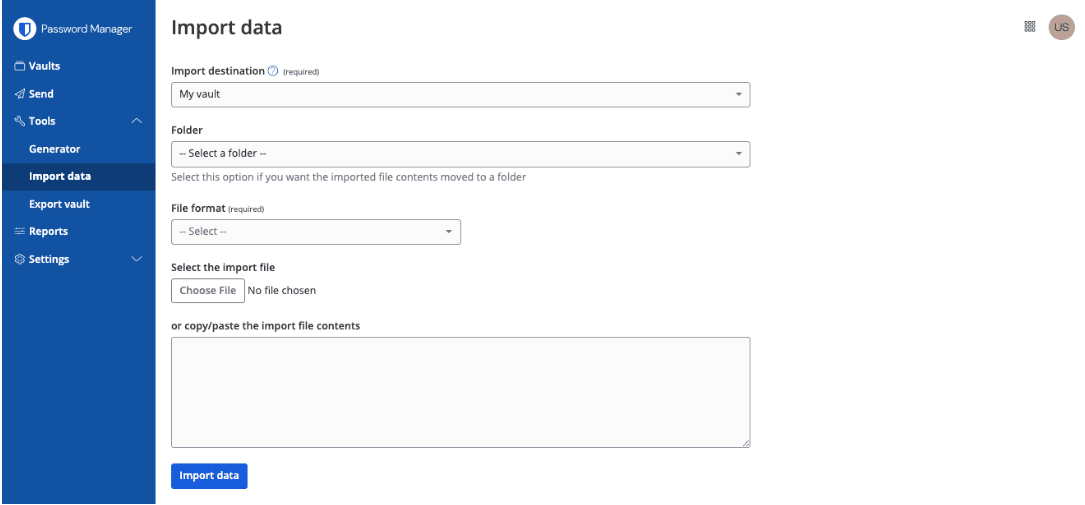This screenshot has height=505, width=1085.
Task: Click the Vaults icon in sidebar
Action: pos(19,66)
